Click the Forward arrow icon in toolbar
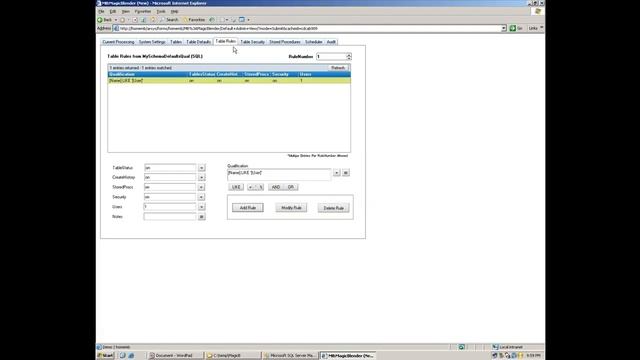This screenshot has width=640, height=360. 122,20
